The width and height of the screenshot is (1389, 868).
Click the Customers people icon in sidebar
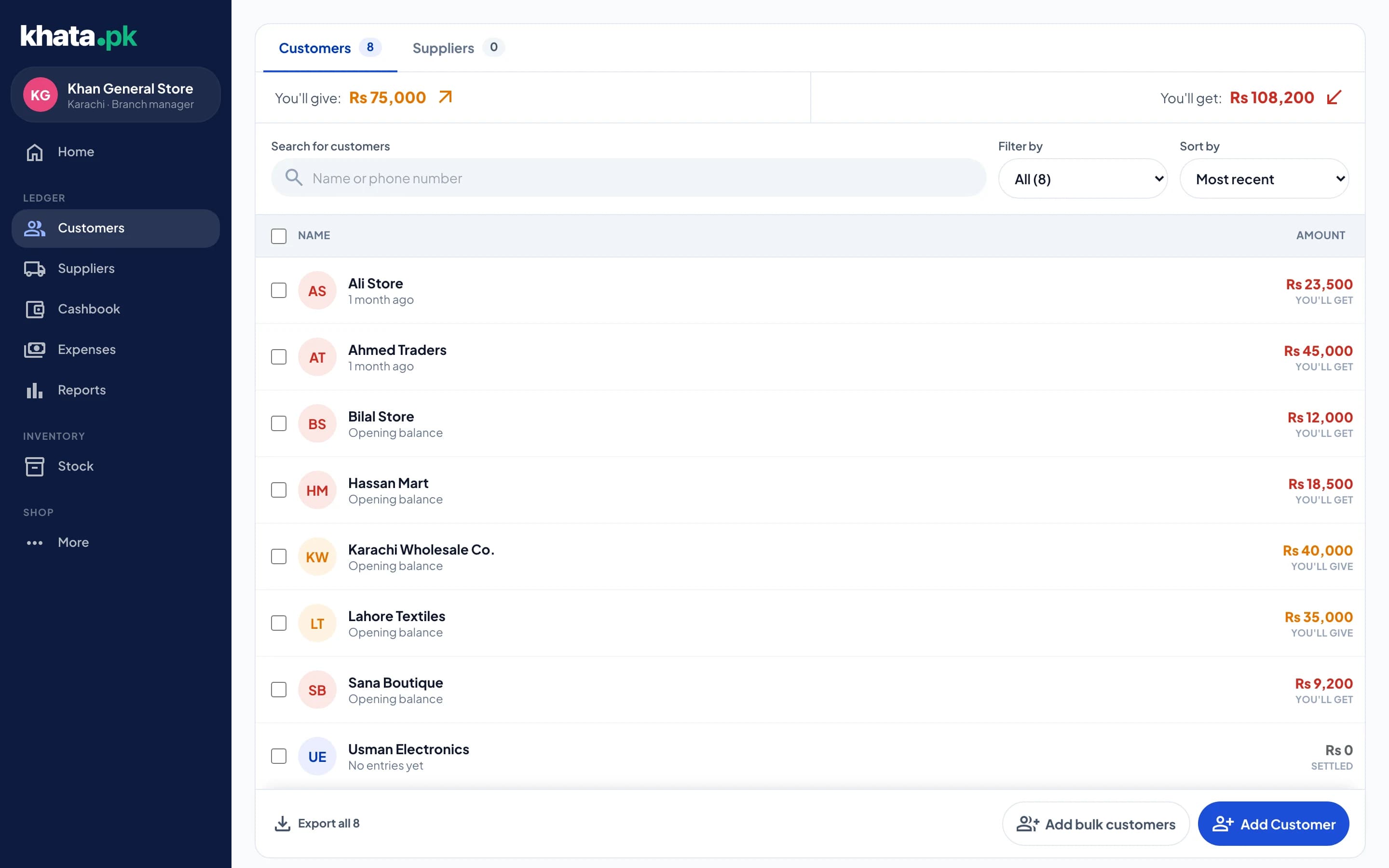[34, 229]
